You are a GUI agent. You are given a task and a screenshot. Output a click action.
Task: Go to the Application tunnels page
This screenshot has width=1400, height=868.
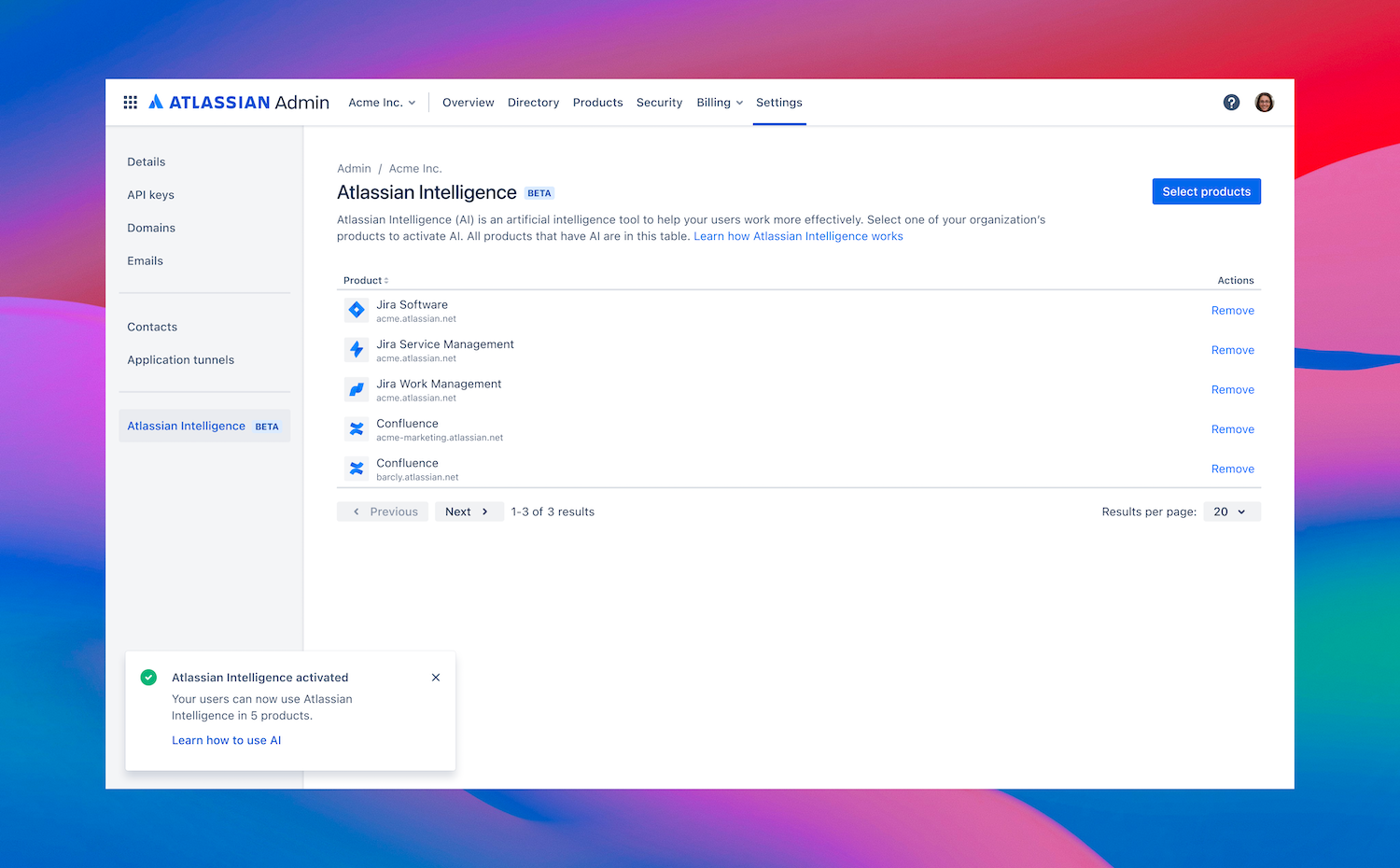pos(180,359)
